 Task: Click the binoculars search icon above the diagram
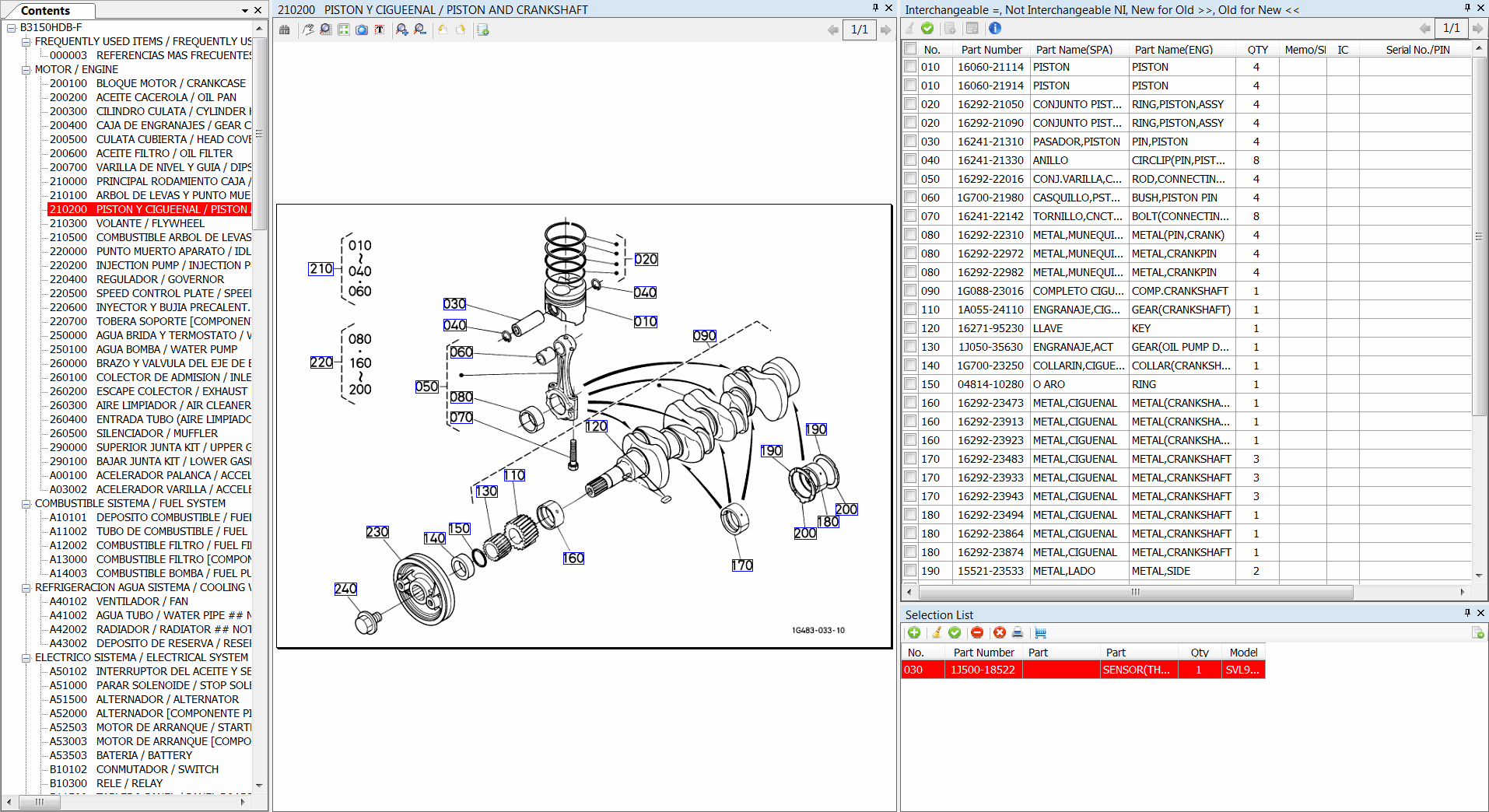pyautogui.click(x=285, y=30)
